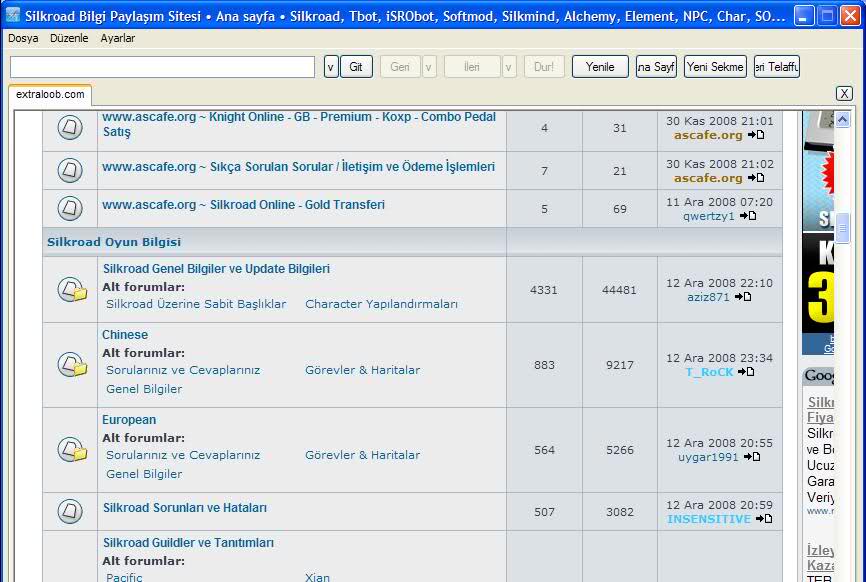The width and height of the screenshot is (866, 582).
Task: Open Silkroad Genel Bilgiler ve Update Bilgileri forum
Action: 216,269
